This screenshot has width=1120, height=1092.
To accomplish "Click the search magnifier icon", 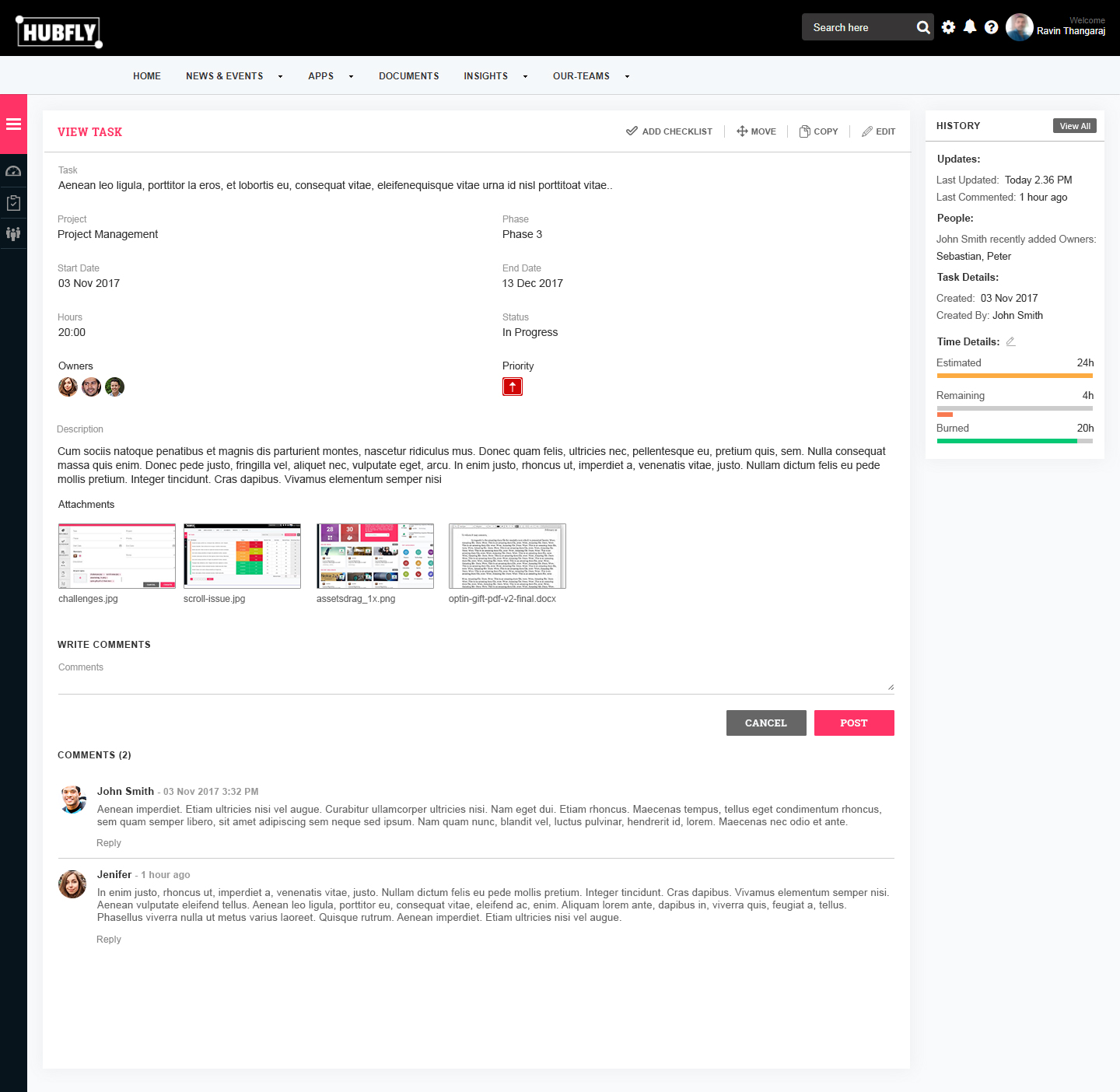I will [x=923, y=27].
